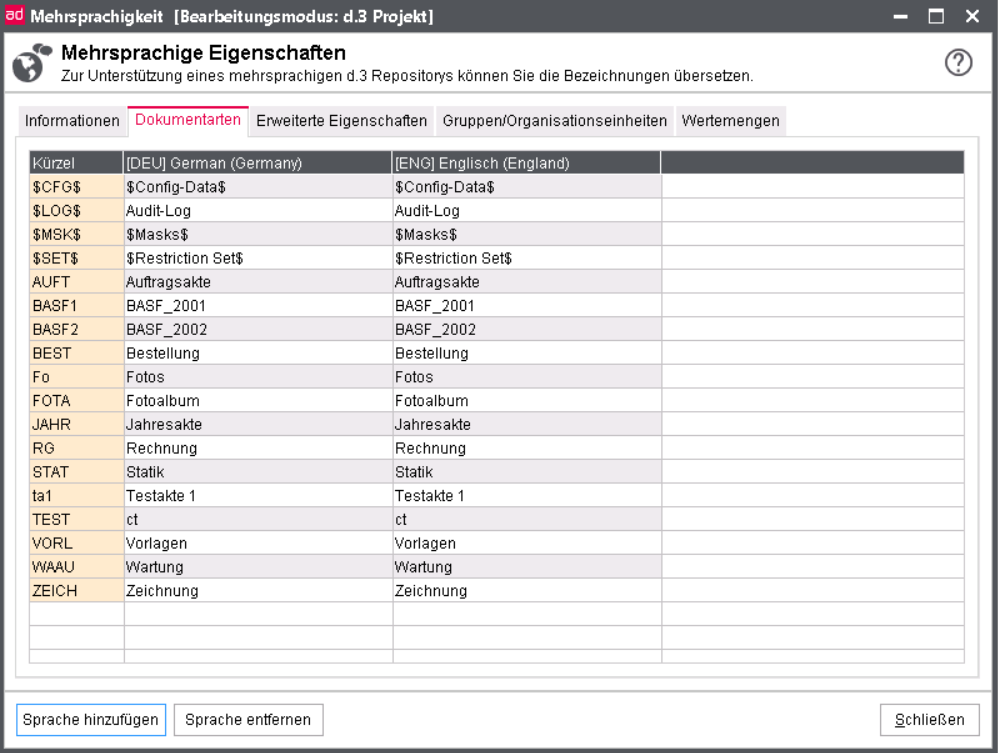Edit English cell Testakte 1
998x753 pixels.
pos(527,496)
